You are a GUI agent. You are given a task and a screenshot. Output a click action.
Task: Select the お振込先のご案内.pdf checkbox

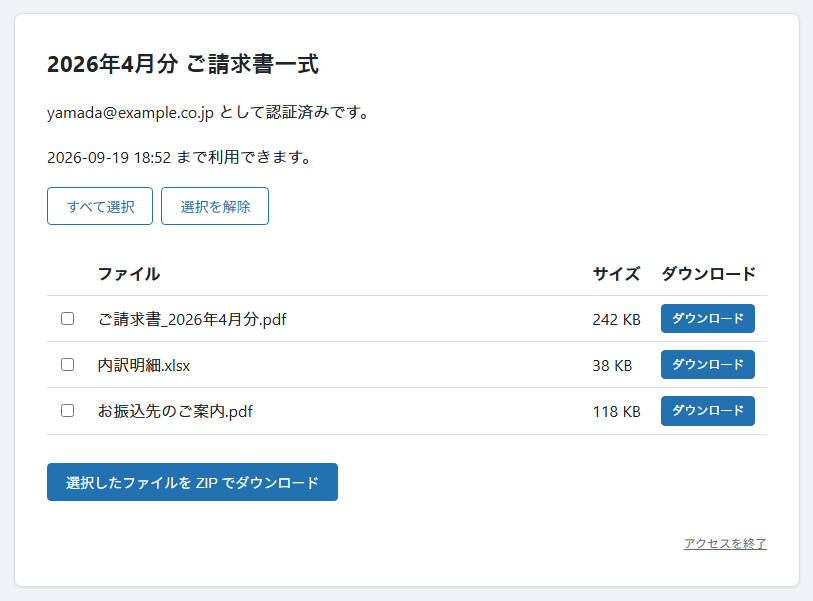tap(67, 411)
